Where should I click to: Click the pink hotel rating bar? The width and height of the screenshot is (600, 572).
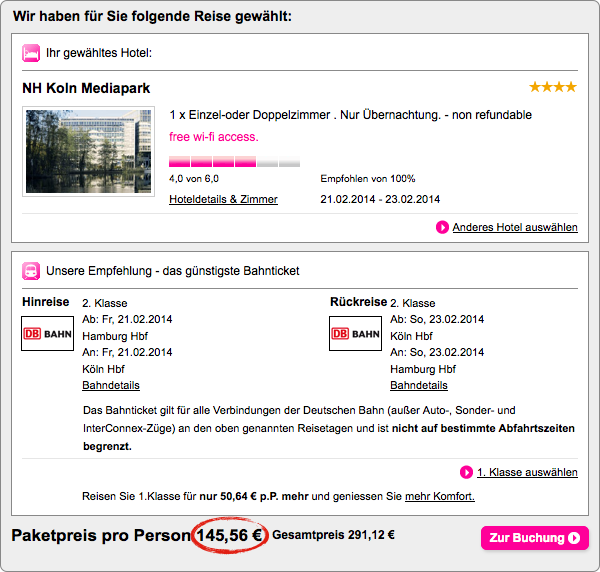pos(234,162)
